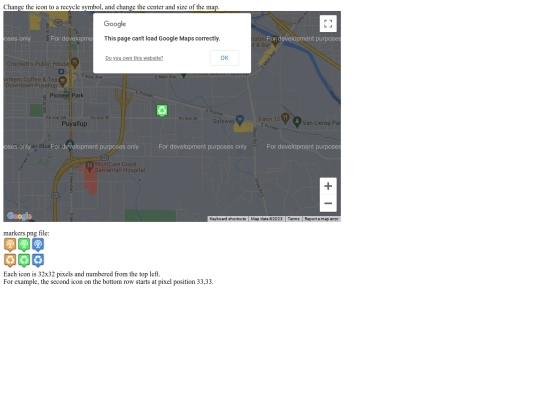The width and height of the screenshot is (540, 405).
Task: Click the Anthem Coffee & Tea pin
Action: click(62, 81)
